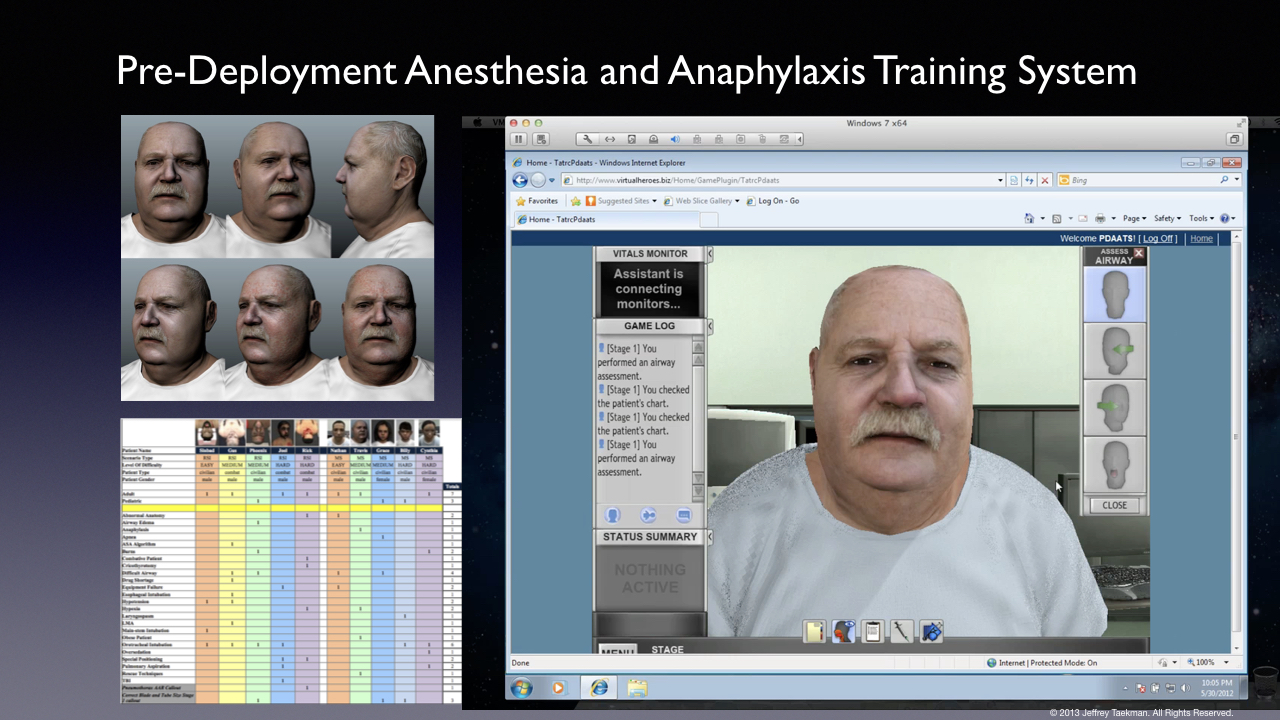Click the message icon under game log
Screen dimensions: 1280x720
pyautogui.click(x=684, y=515)
